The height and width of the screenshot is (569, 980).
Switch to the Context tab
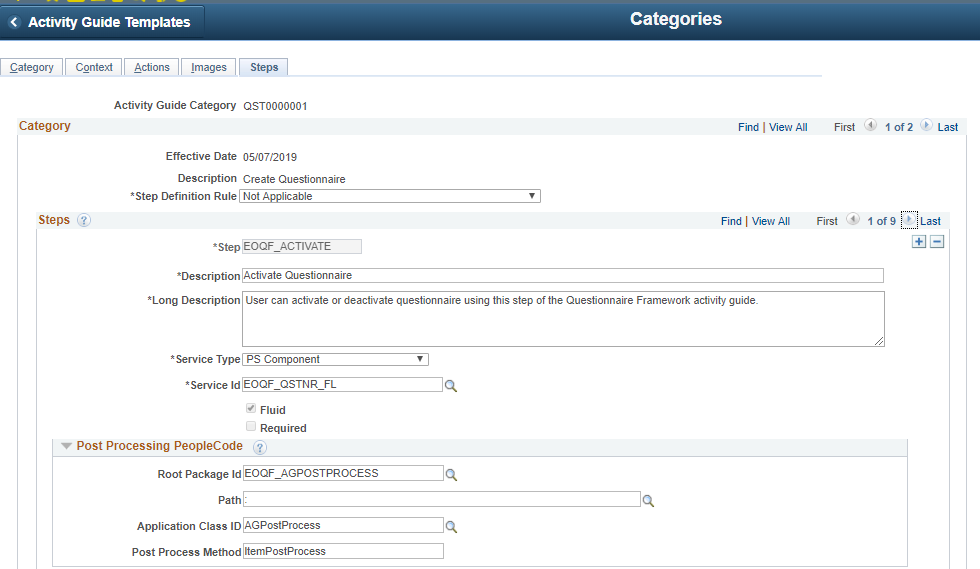[94, 67]
